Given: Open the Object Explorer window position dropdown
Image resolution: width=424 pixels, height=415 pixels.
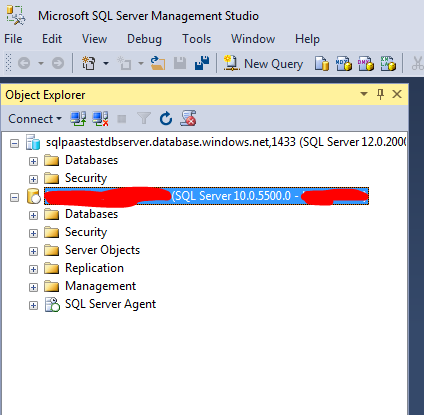Looking at the screenshot, I should point(364,94).
